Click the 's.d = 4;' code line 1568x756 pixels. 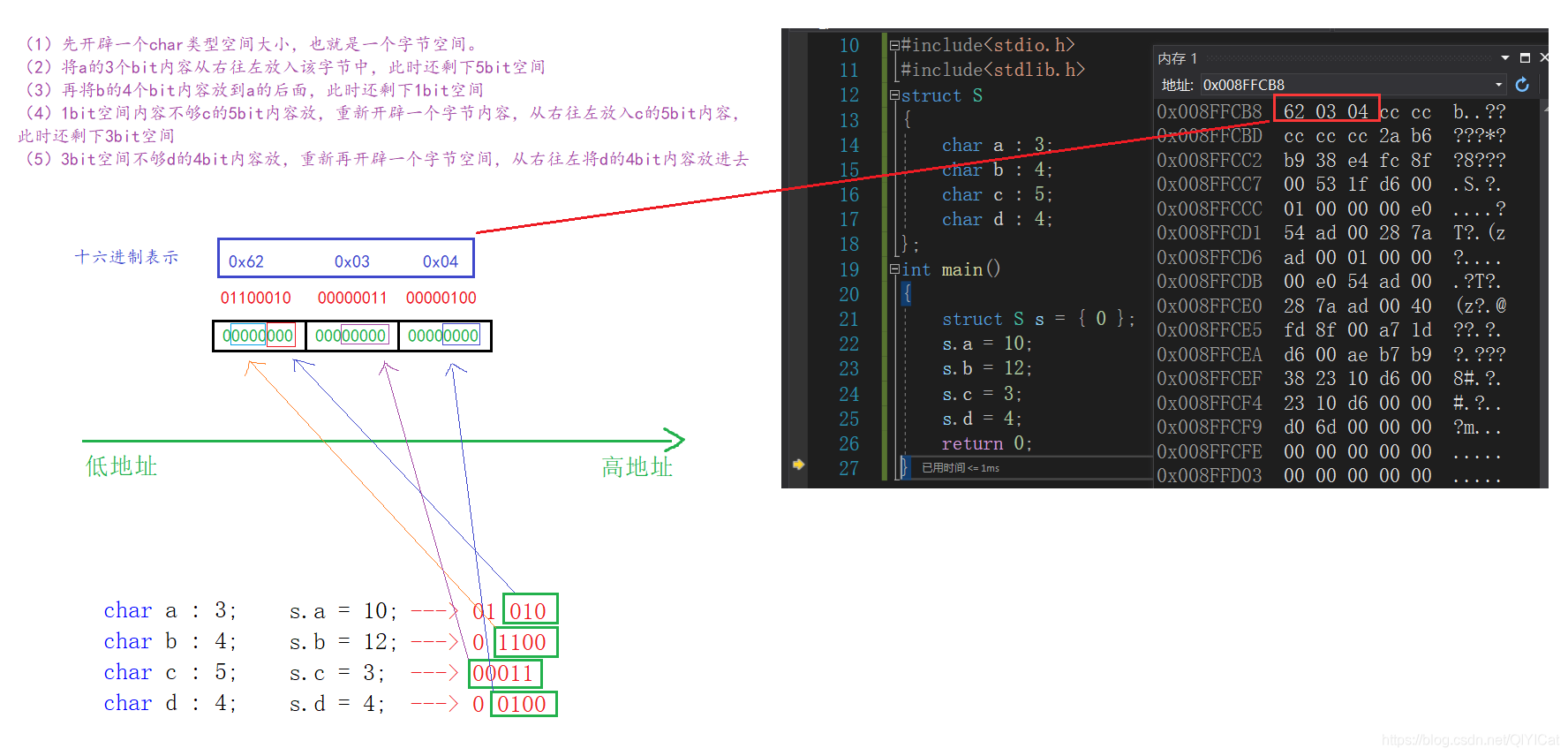(982, 419)
